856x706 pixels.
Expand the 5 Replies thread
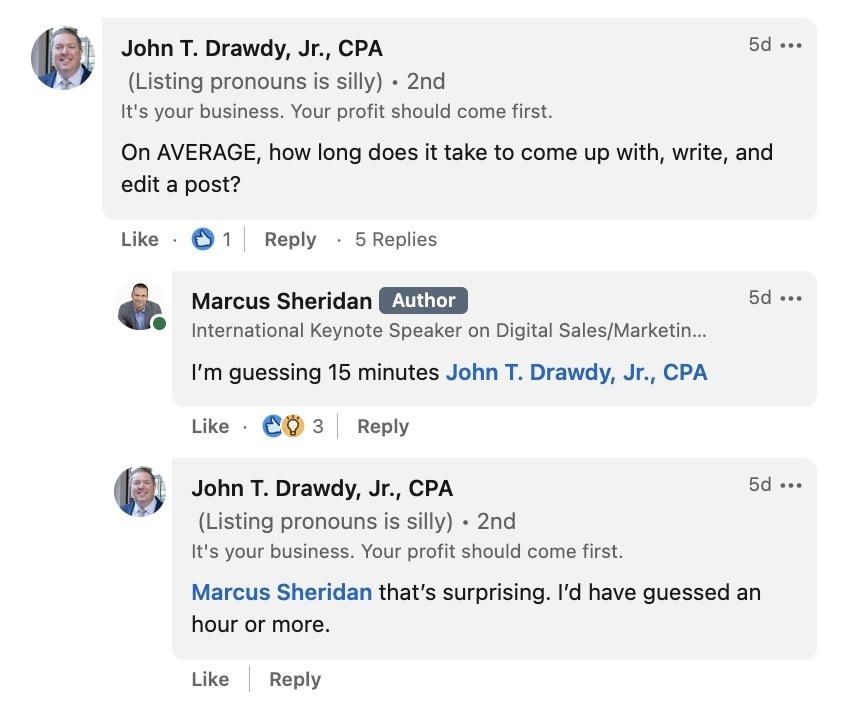pyautogui.click(x=396, y=240)
